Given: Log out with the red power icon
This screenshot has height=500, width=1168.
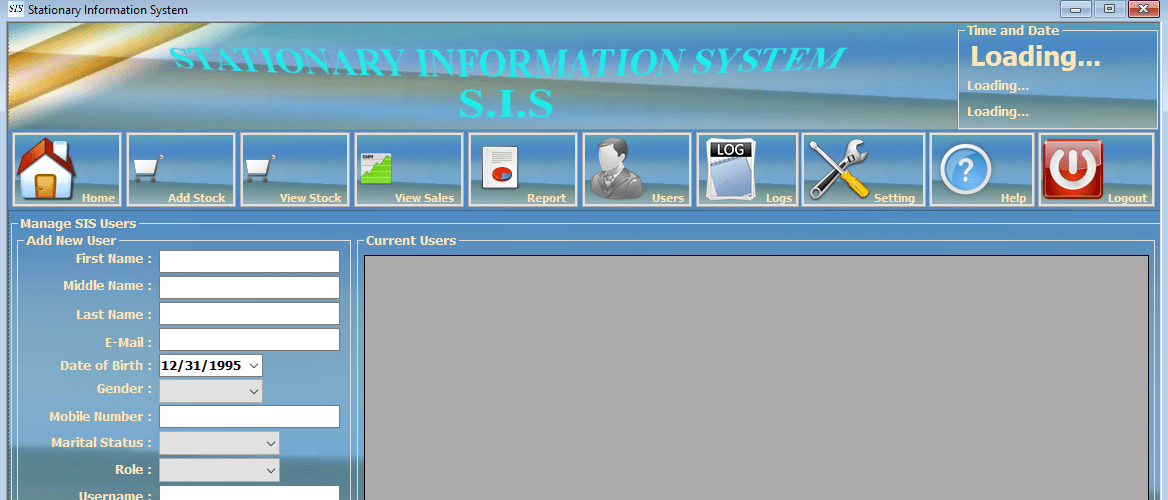Looking at the screenshot, I should (1072, 168).
